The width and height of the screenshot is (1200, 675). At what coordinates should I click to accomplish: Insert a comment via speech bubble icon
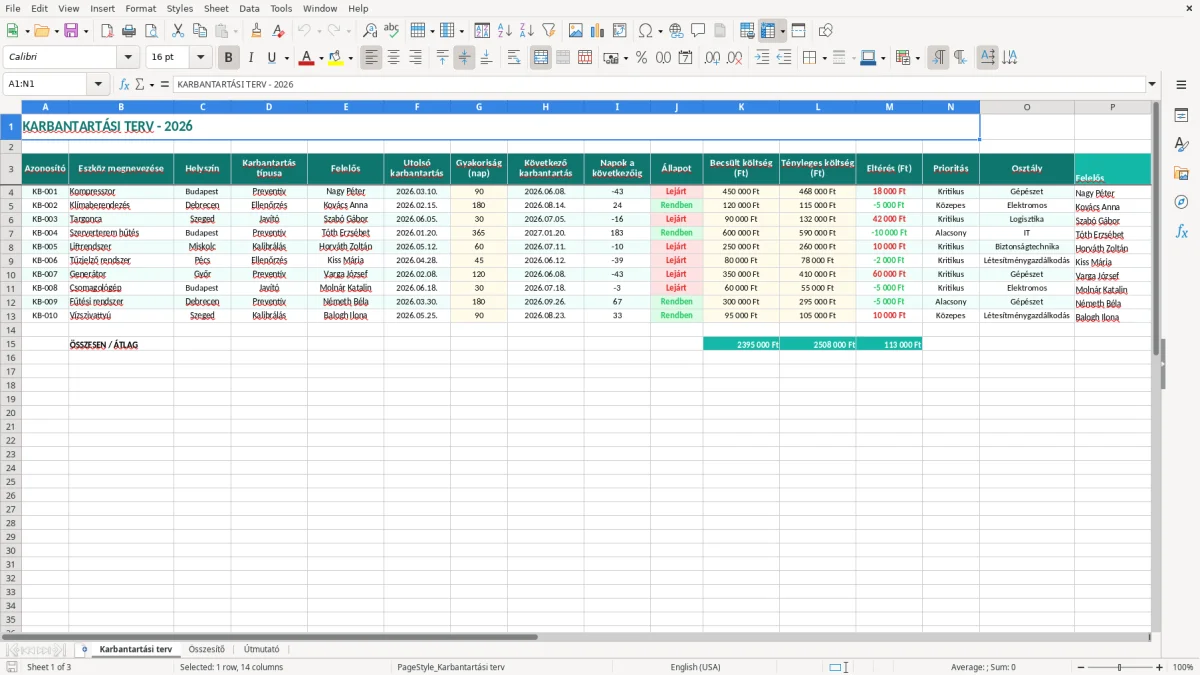click(698, 31)
